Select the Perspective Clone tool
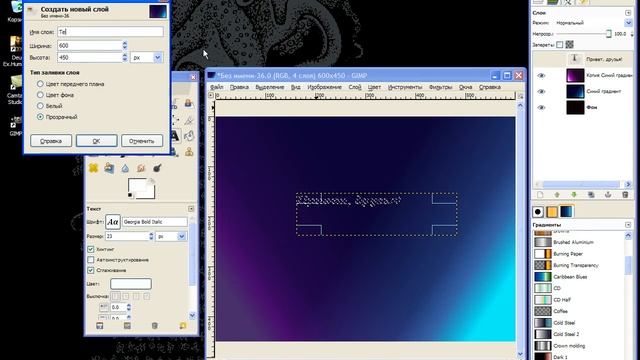This screenshot has height=360, width=640. (x=109, y=168)
